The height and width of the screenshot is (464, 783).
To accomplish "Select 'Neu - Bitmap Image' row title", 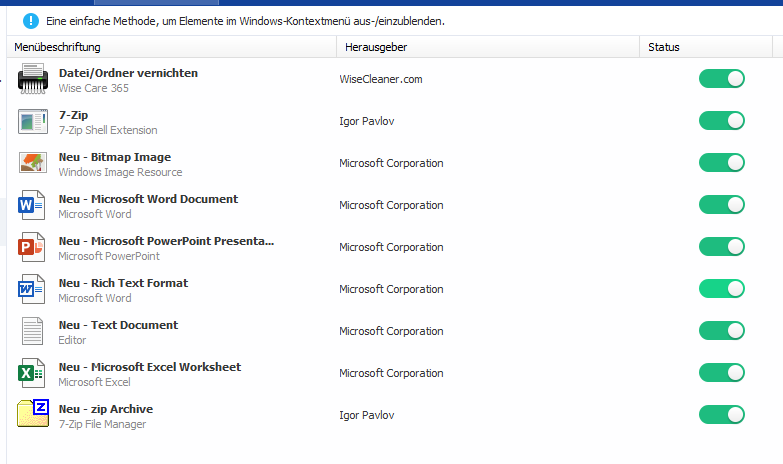I will 115,157.
